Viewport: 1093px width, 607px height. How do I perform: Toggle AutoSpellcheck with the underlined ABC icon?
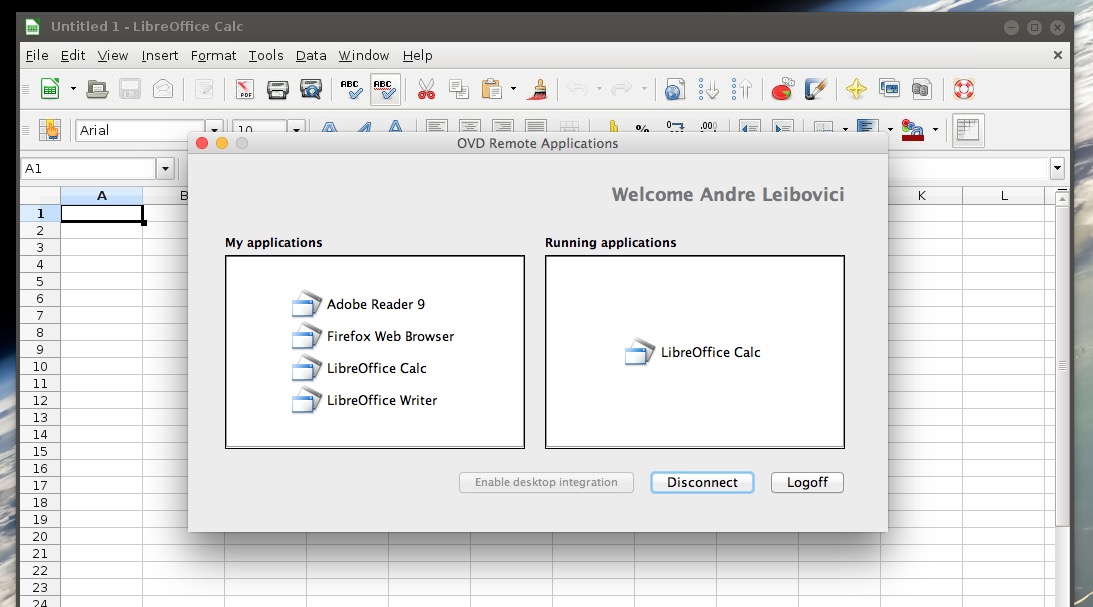pyautogui.click(x=385, y=89)
